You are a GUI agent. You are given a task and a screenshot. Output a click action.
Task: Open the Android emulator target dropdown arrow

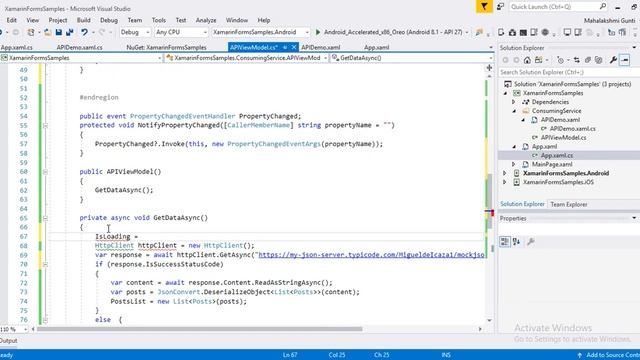click(x=467, y=32)
